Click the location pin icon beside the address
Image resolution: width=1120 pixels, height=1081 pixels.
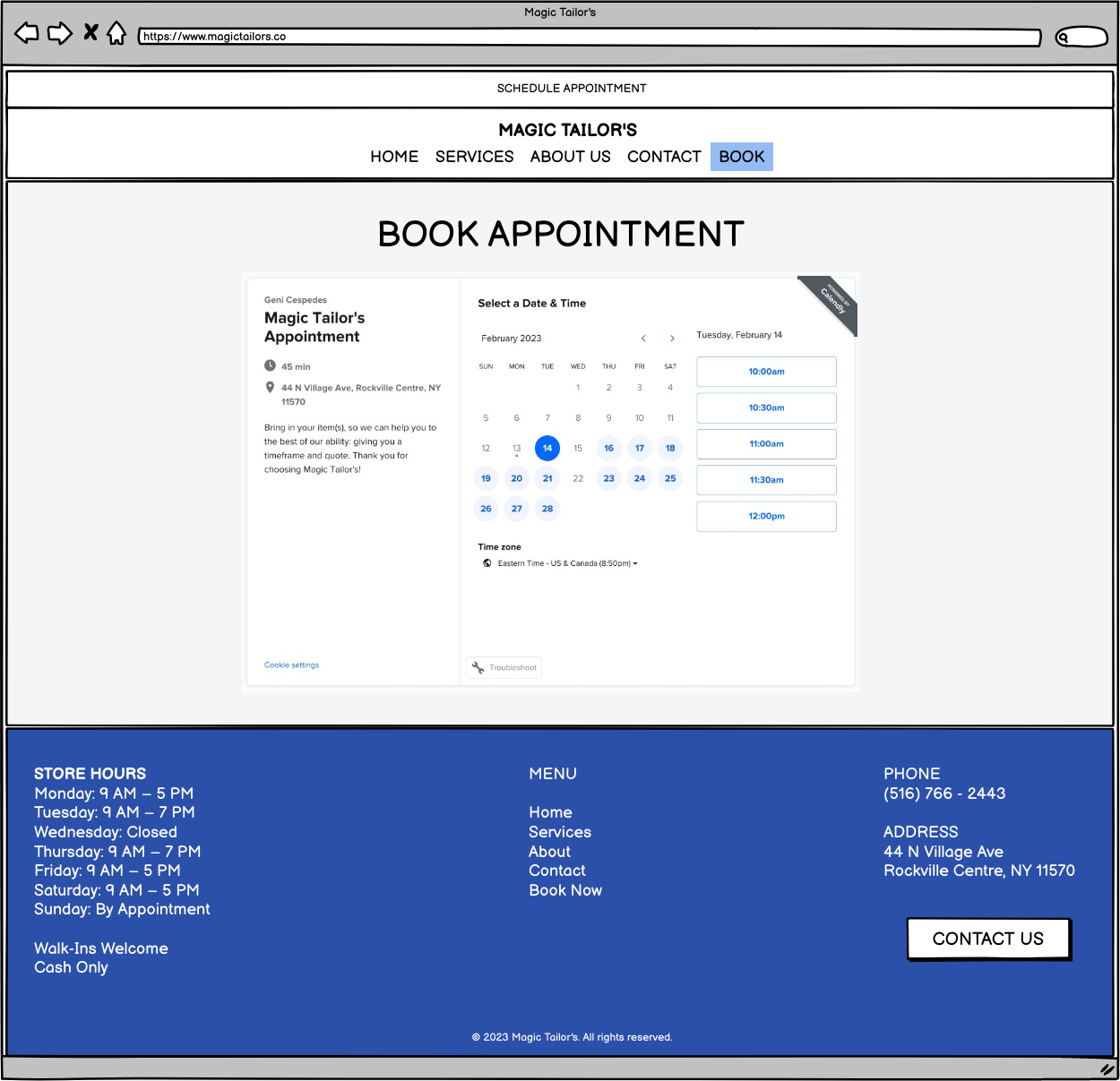[271, 387]
